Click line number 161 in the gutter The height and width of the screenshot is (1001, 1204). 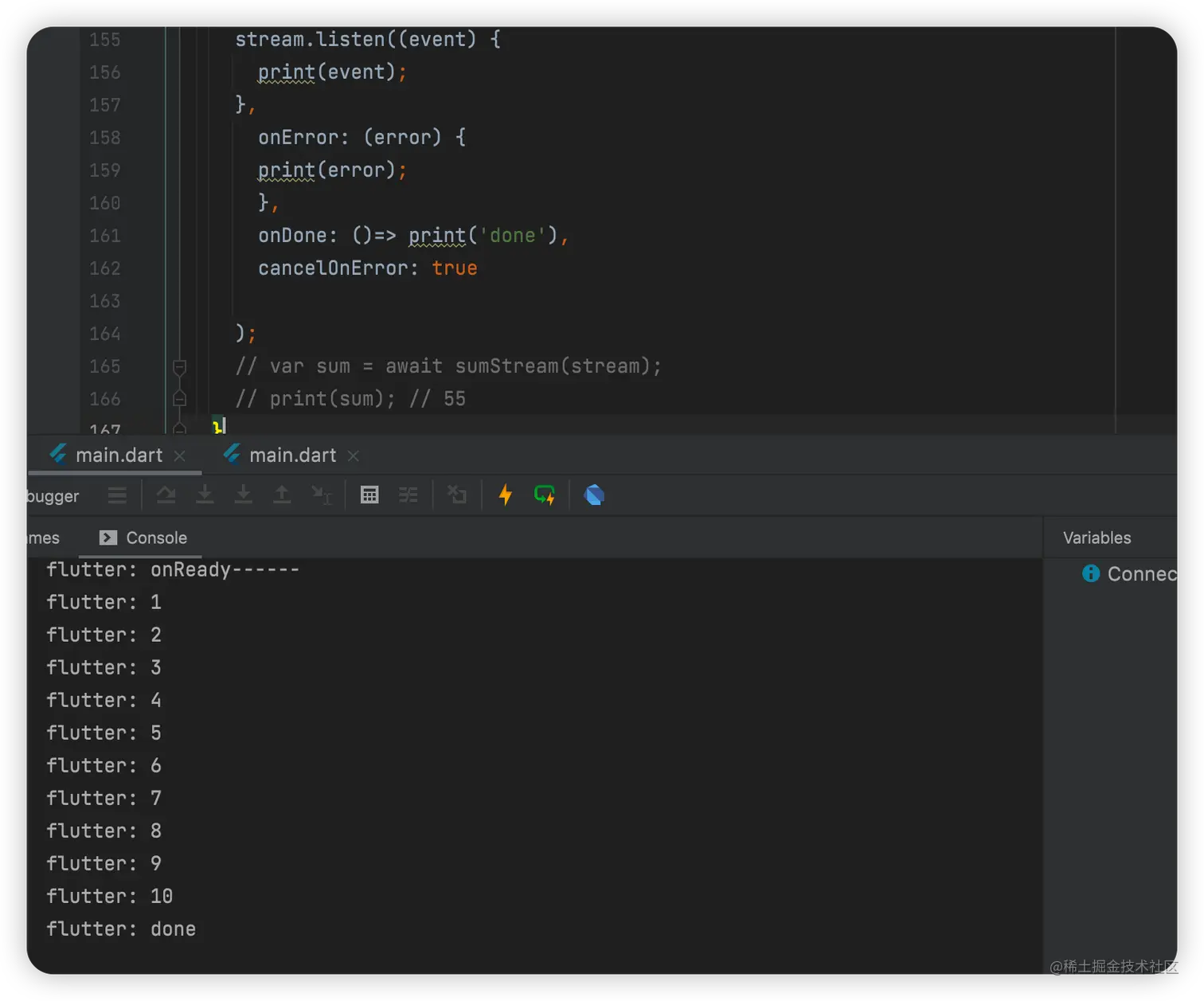(x=104, y=236)
